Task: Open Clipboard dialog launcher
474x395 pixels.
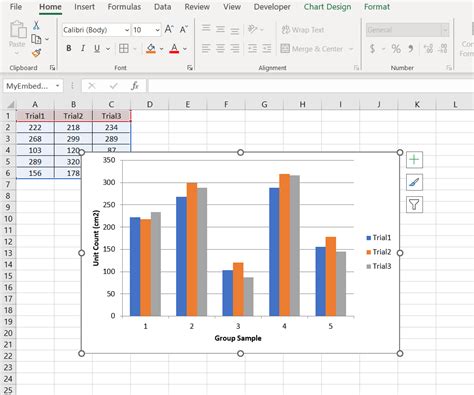Action: [52, 68]
